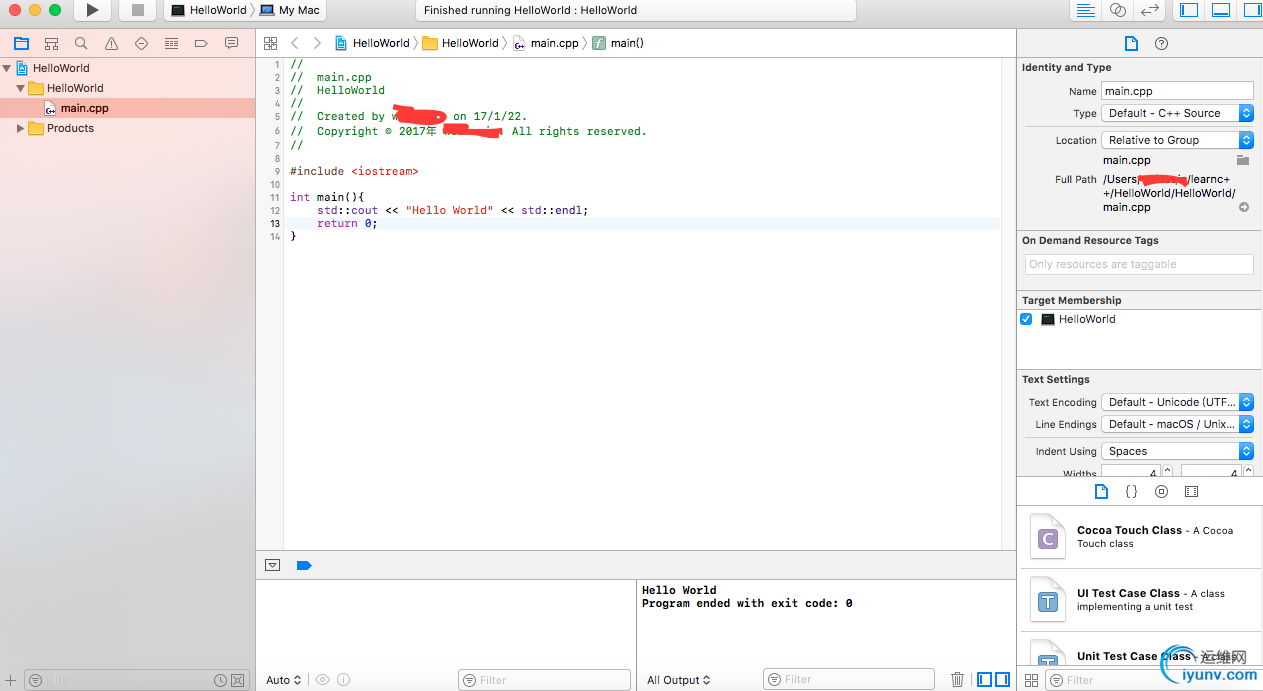Hide the debug area toggle

(272, 566)
